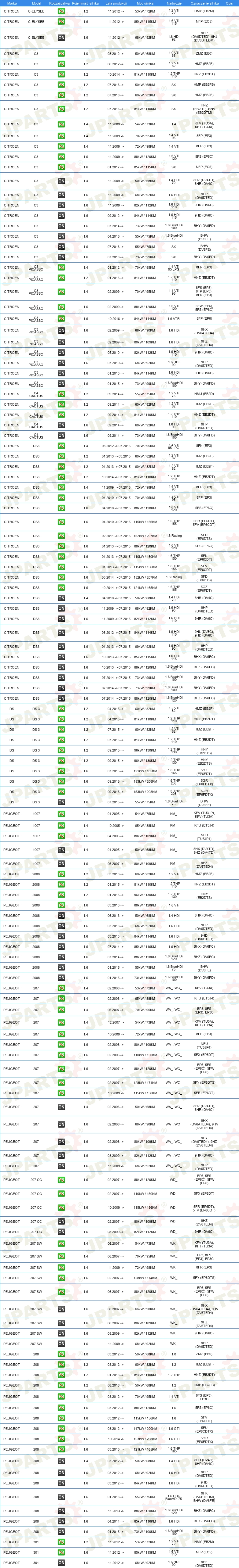This screenshot has width=239, height=1568.
Task: Click petrol icon in Peugeot 1007 KFU (ET3J4) row
Action: point(61,826)
